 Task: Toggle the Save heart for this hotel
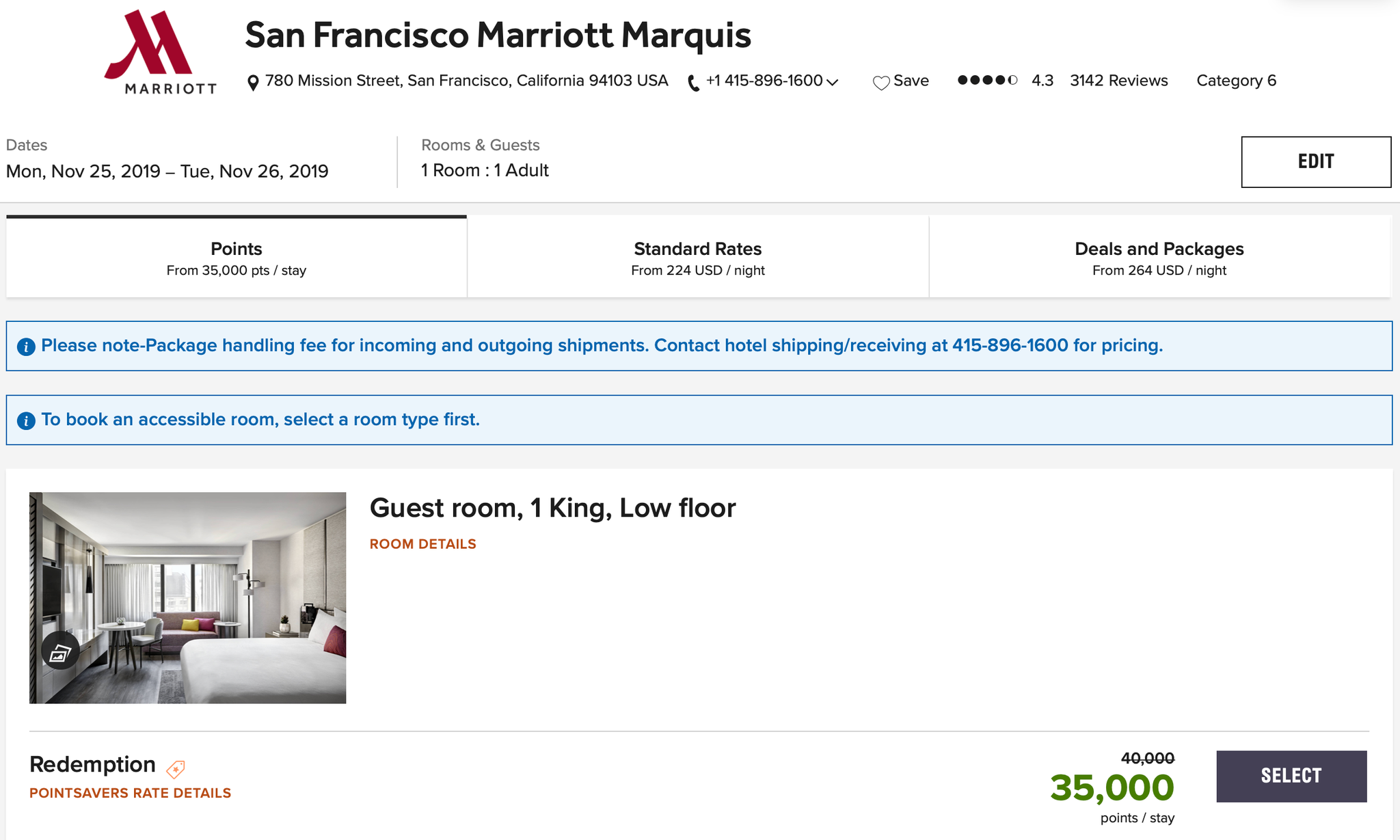882,81
